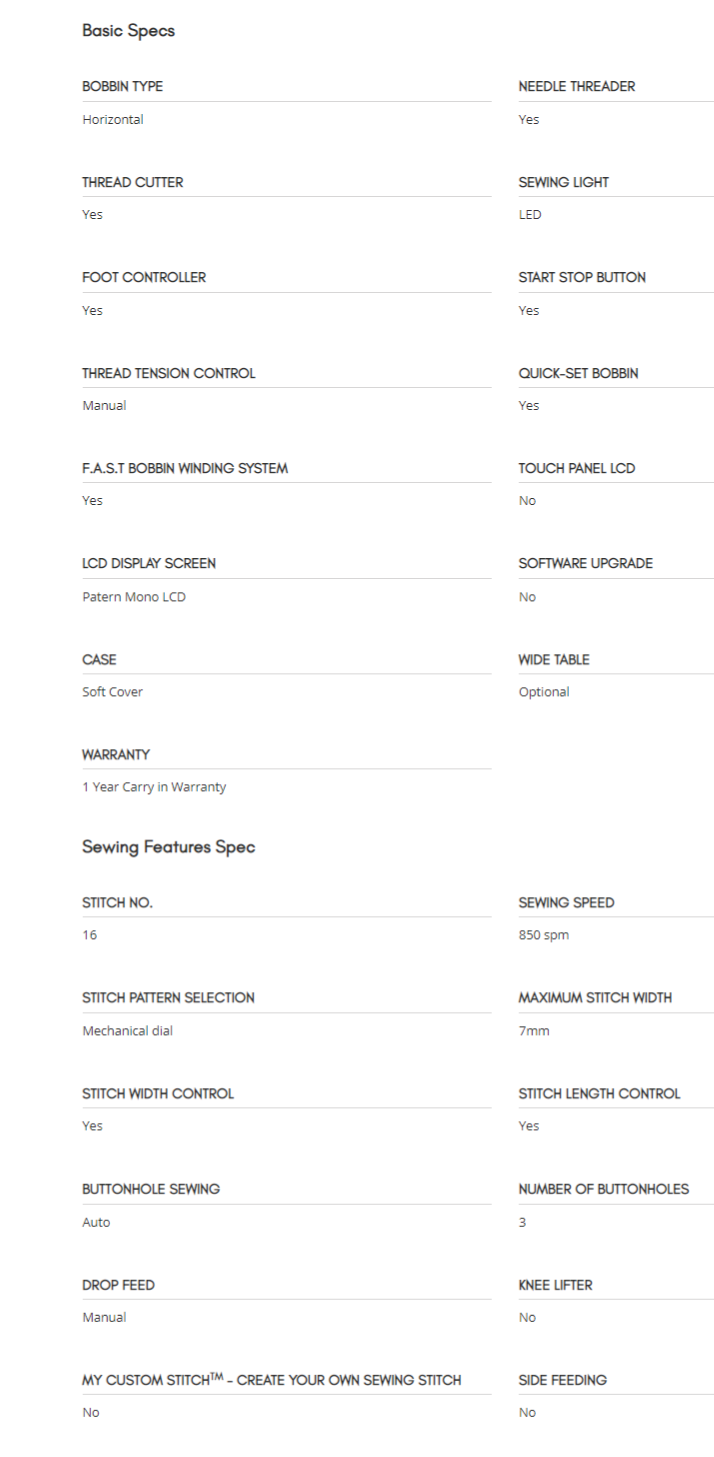
Task: Click the 1 Year Carry in Warranty text
Action: [154, 787]
